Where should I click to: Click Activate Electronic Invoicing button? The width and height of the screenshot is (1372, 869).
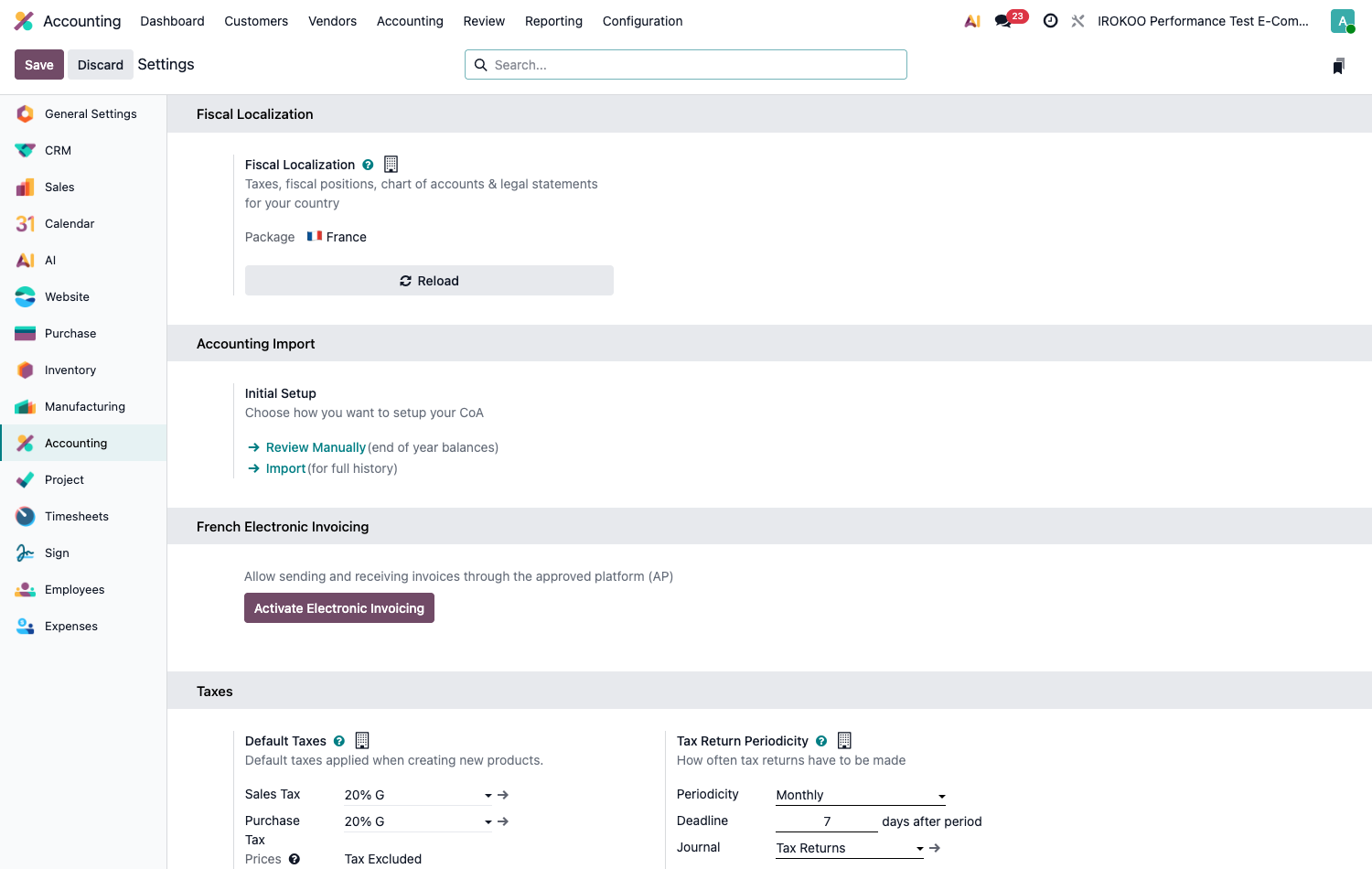(x=339, y=608)
